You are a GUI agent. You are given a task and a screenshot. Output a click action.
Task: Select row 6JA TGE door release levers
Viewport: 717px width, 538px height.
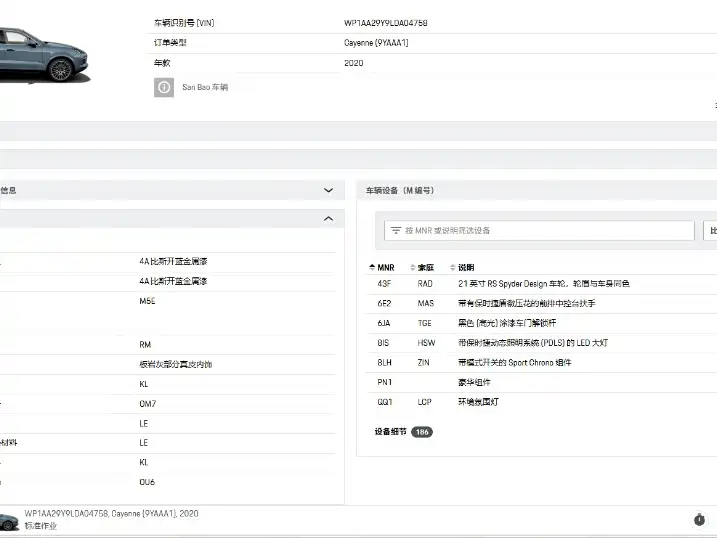[541, 323]
